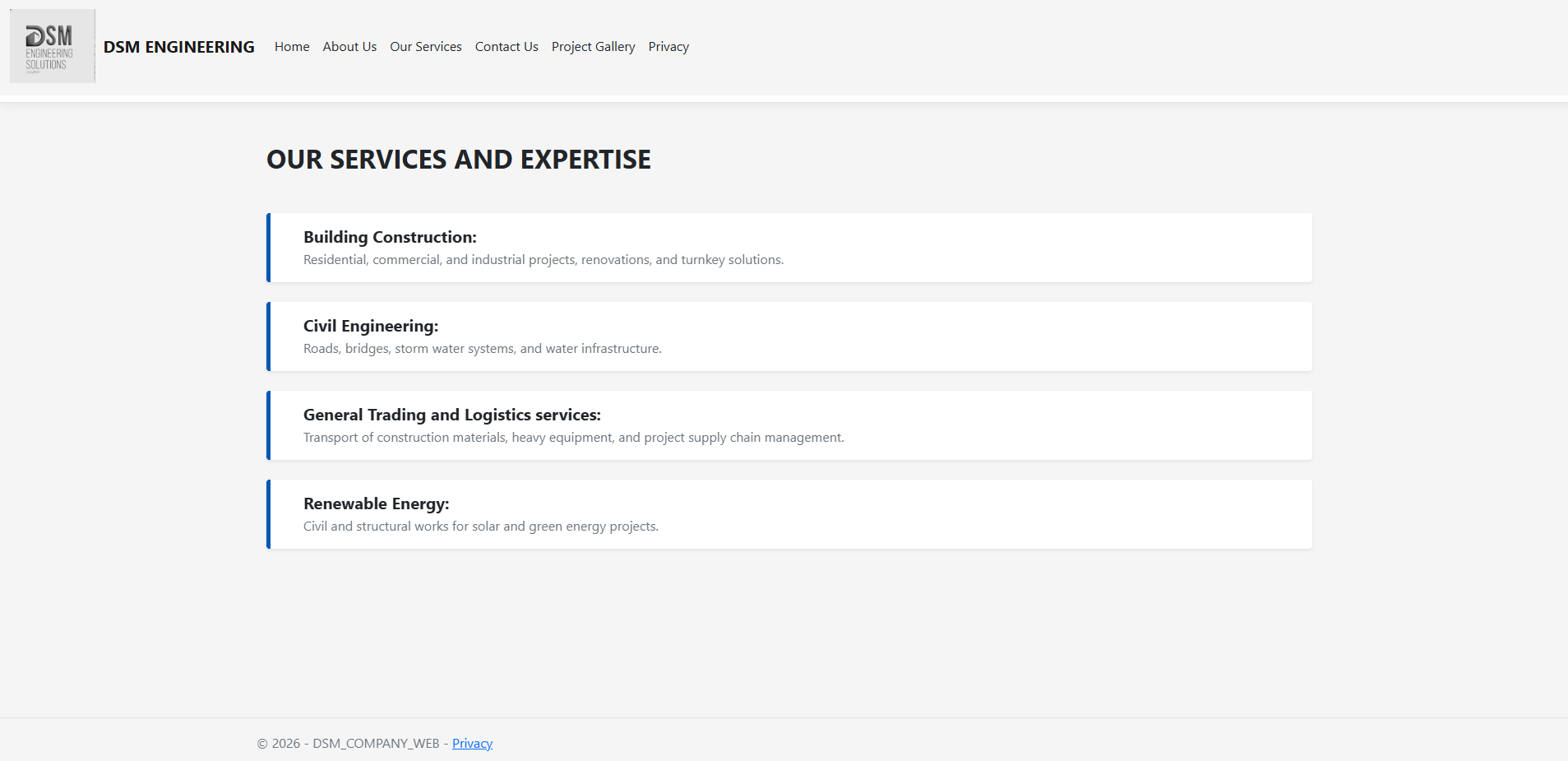Click the 'Transport of construction materials' description
1568x761 pixels.
pos(574,438)
